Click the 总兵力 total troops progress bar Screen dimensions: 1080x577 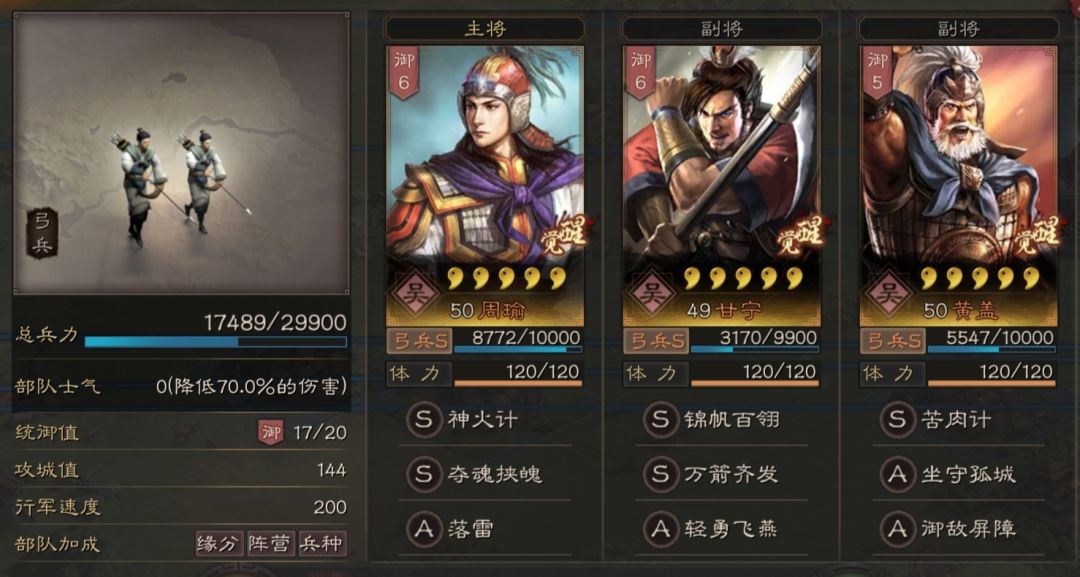click(x=216, y=342)
